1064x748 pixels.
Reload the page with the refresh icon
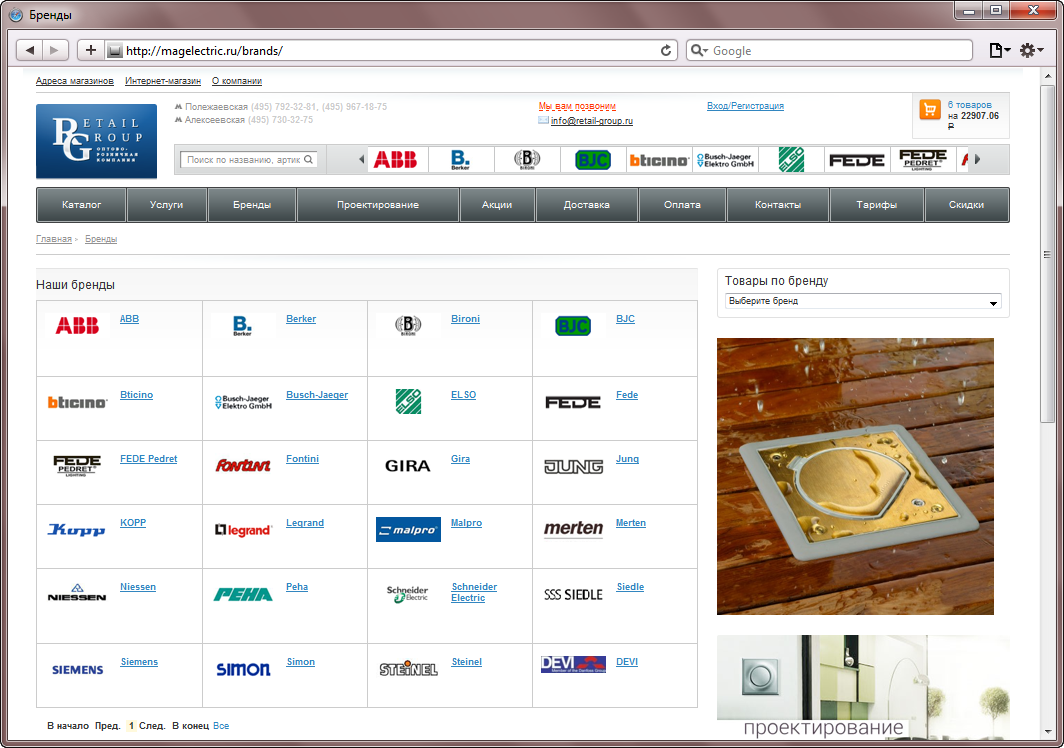[666, 50]
